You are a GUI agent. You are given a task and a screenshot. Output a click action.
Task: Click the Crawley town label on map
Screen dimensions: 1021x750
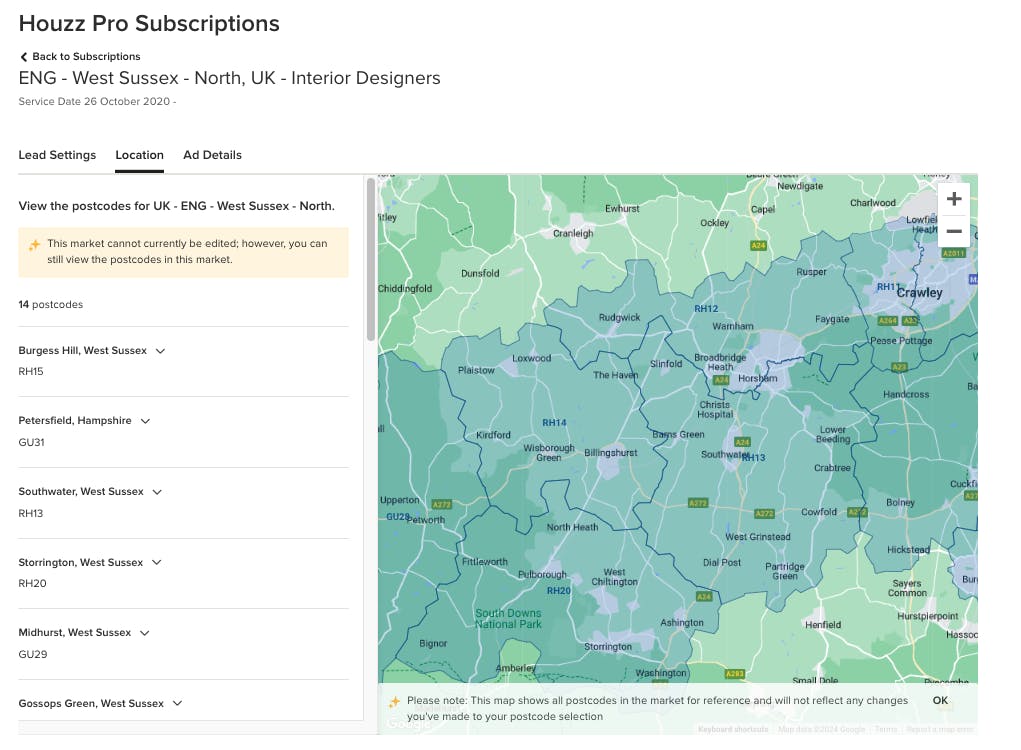click(919, 293)
